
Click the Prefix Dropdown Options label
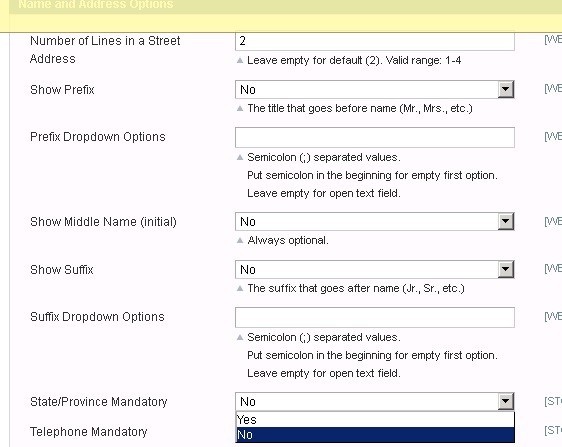98,137
